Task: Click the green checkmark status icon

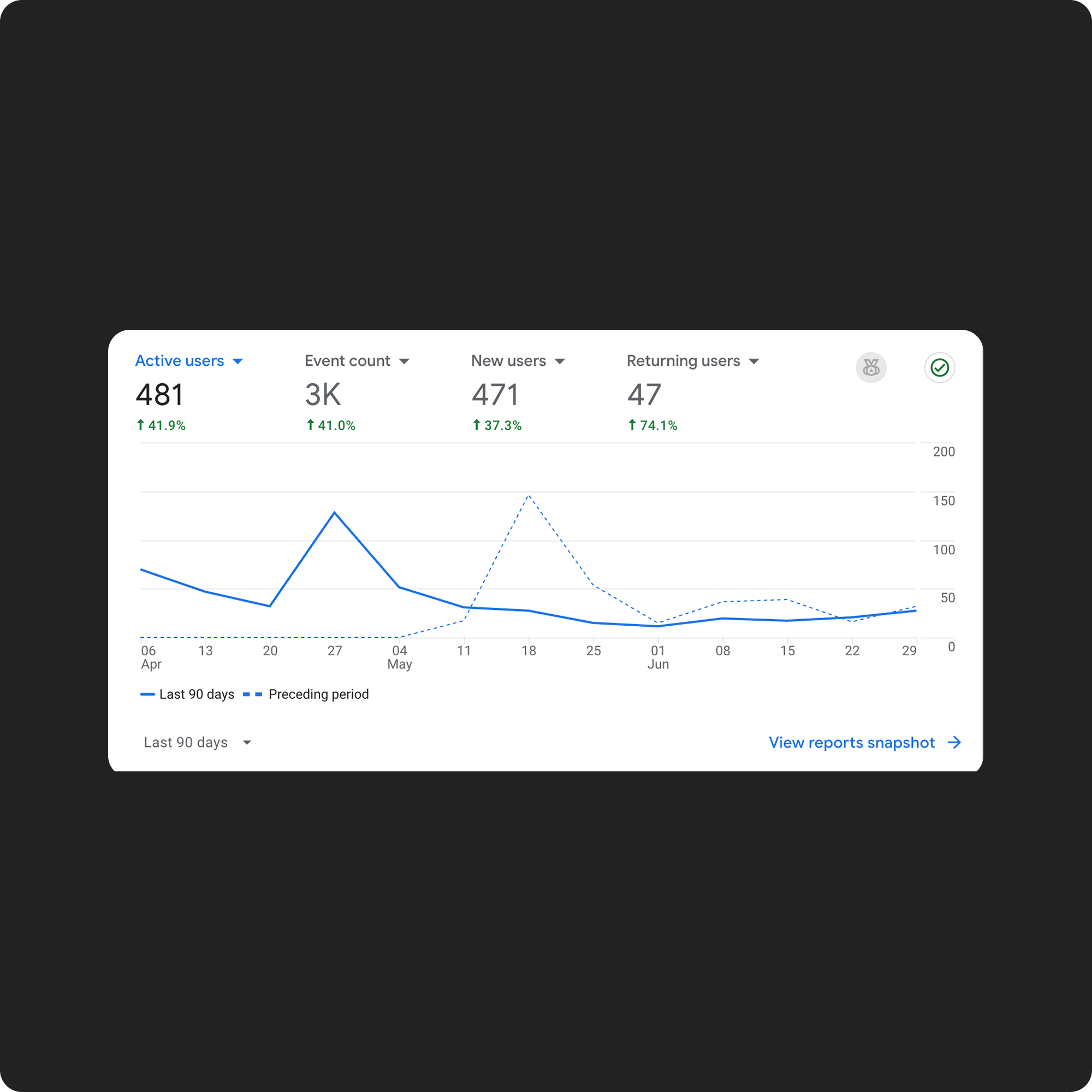Action: (x=939, y=367)
